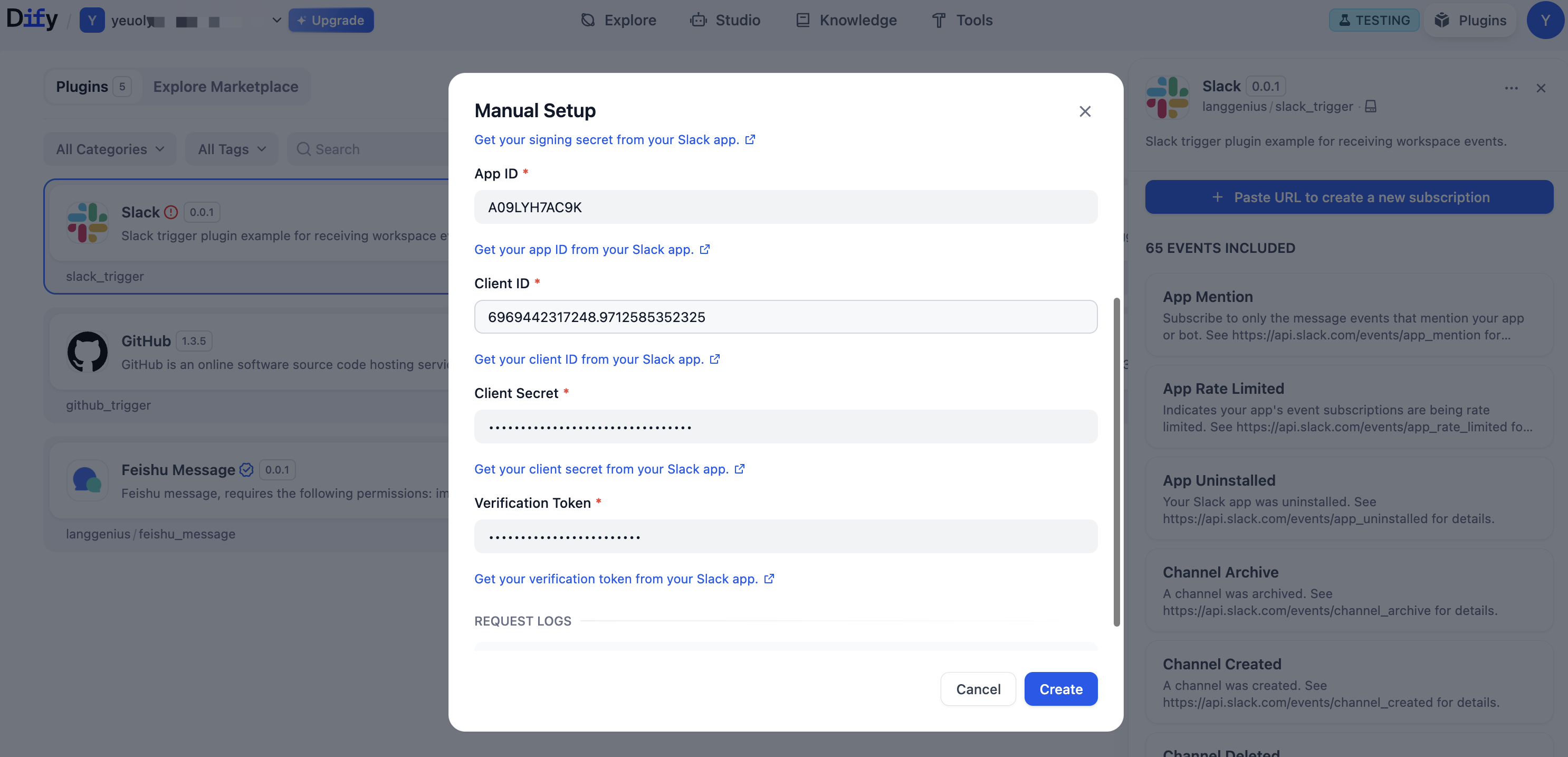
Task: Open the workspace switcher dropdown
Action: [276, 20]
